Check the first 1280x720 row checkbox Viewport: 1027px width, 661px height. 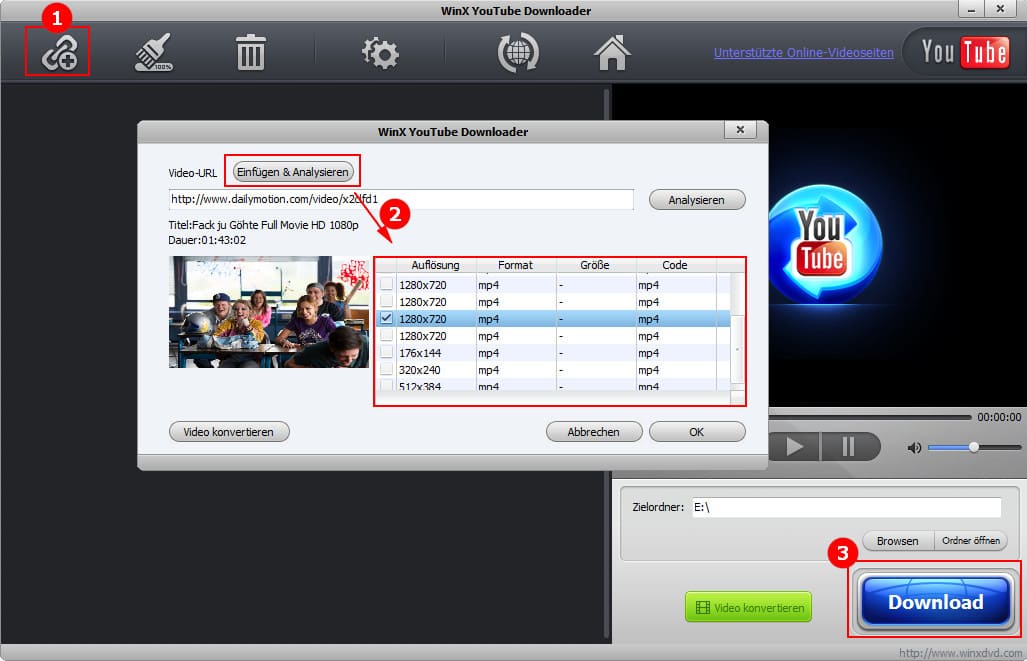386,284
